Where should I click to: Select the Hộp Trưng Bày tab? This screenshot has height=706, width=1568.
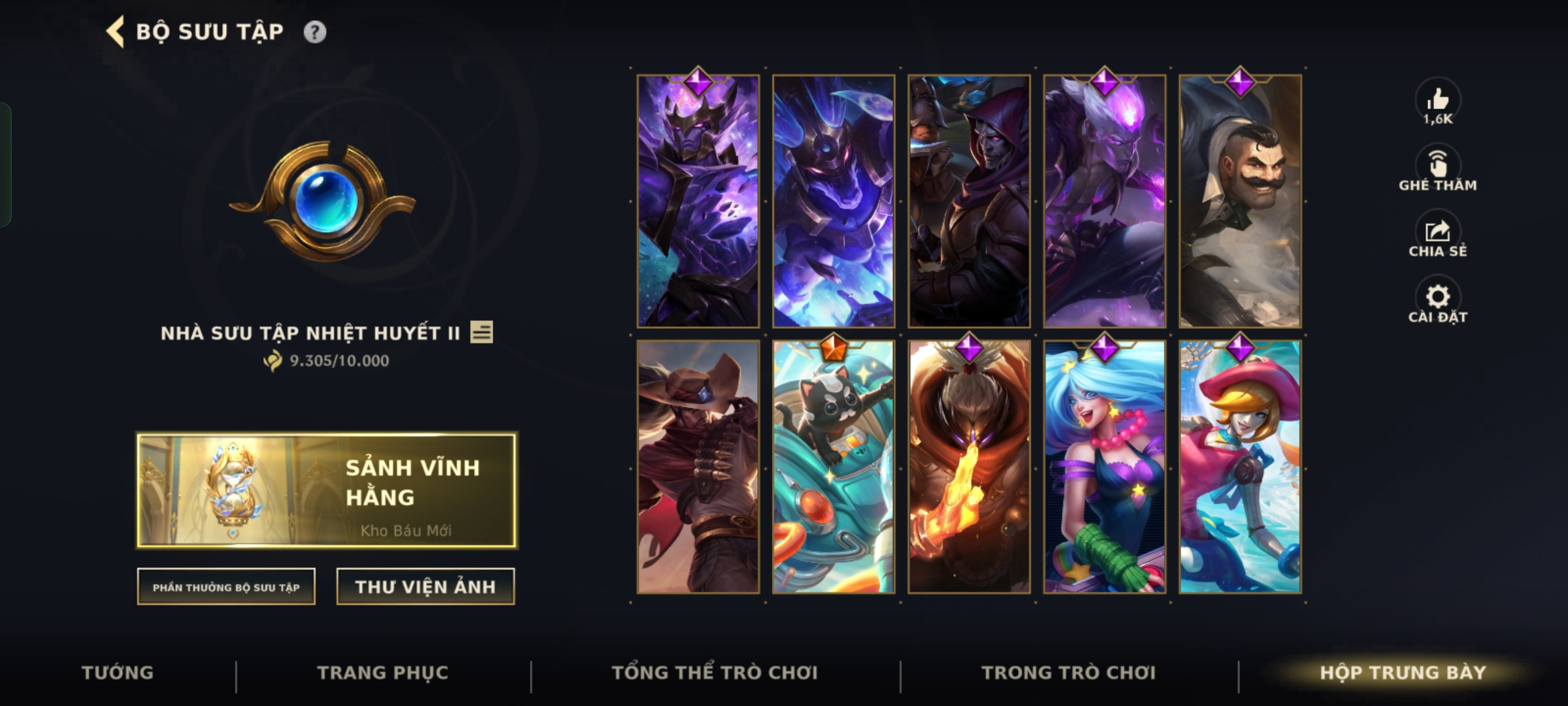point(1403,672)
